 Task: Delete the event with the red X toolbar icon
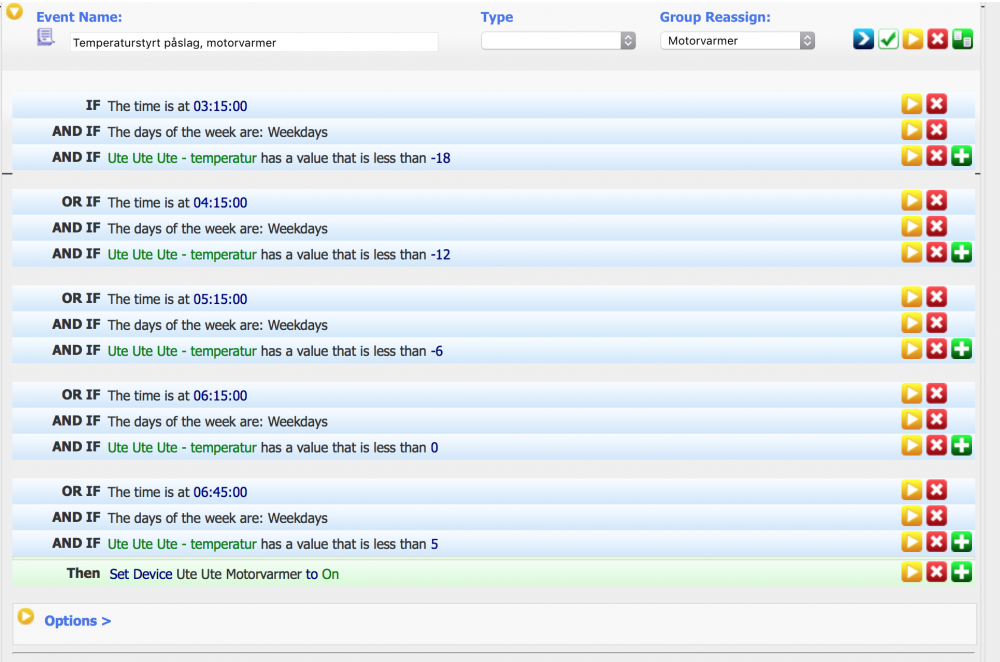[x=937, y=39]
